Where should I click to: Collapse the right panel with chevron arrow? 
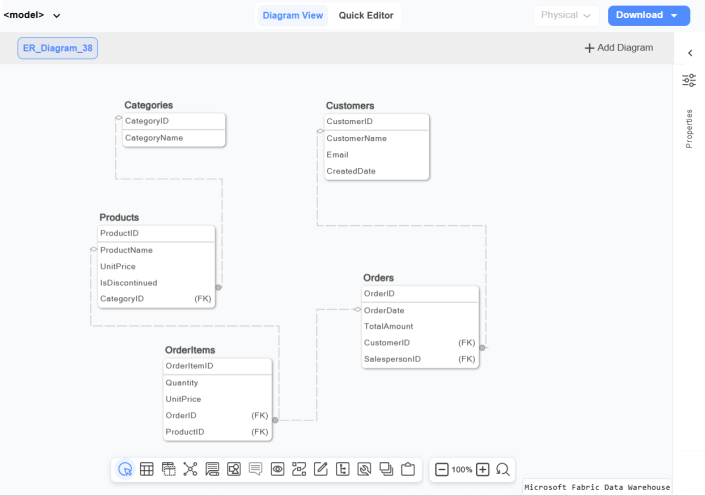tap(690, 53)
